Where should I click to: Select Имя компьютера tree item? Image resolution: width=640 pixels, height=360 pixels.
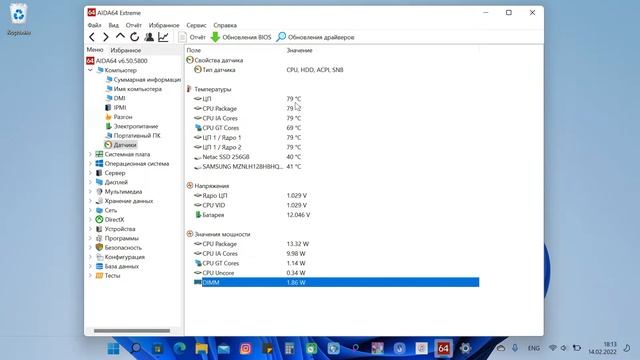(133, 89)
